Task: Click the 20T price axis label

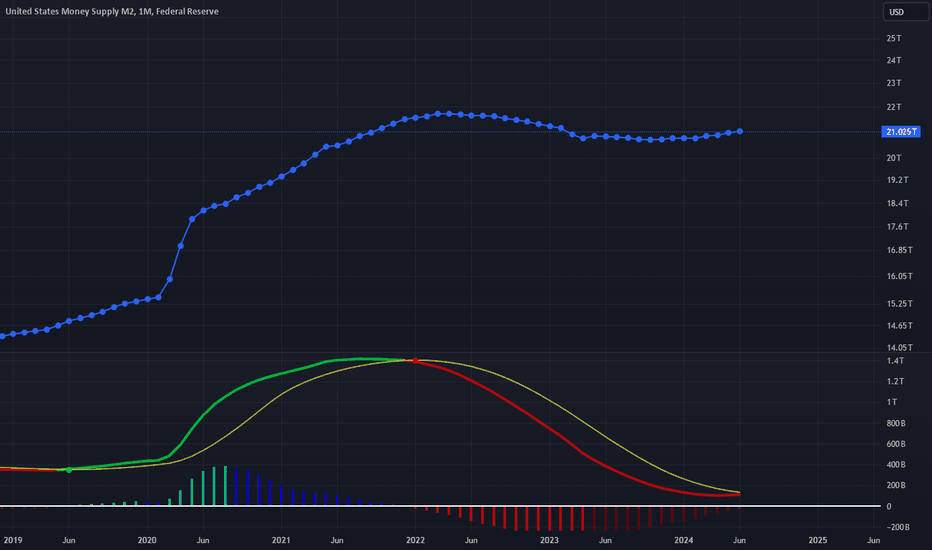Action: tap(894, 158)
